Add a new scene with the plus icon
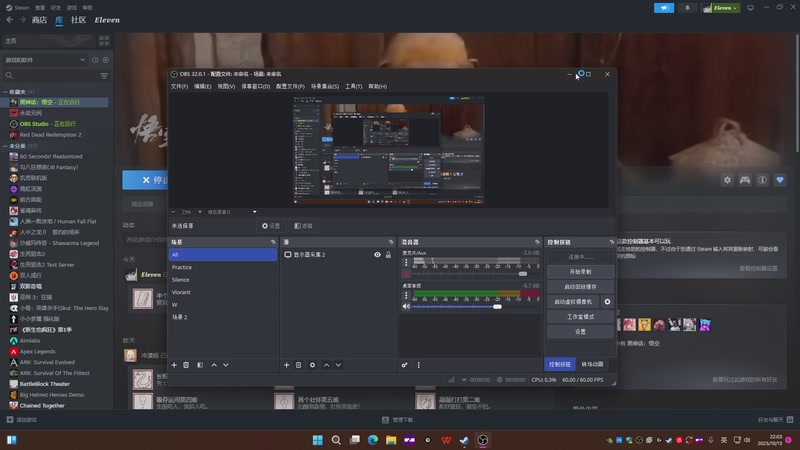800x450 pixels. pyautogui.click(x=174, y=365)
